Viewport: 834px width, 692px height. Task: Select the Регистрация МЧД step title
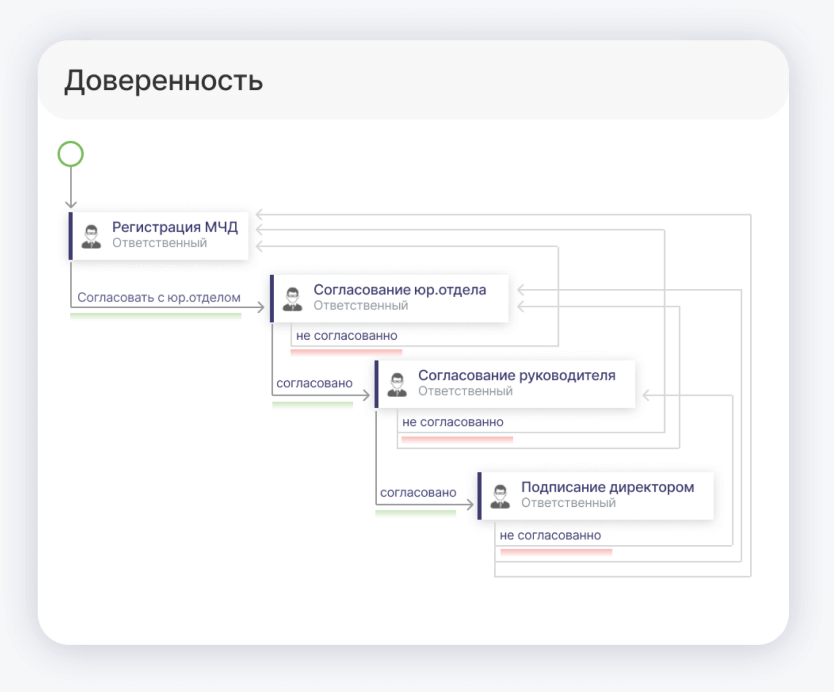pyautogui.click(x=174, y=227)
